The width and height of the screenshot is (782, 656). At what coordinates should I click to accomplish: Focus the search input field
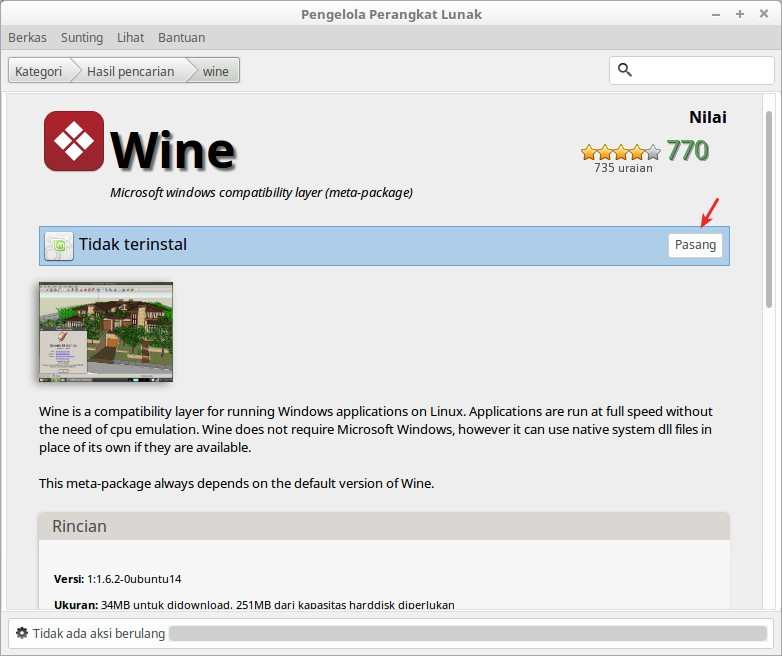pyautogui.click(x=692, y=70)
